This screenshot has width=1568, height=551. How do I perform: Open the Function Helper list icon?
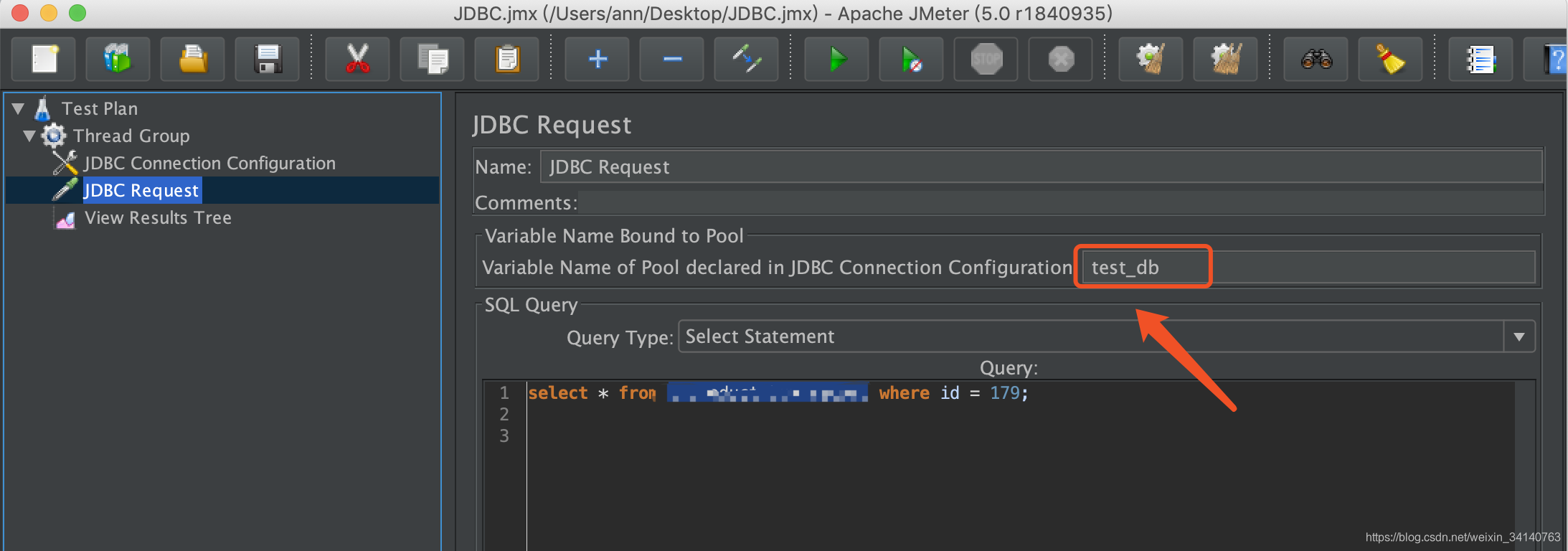1481,59
